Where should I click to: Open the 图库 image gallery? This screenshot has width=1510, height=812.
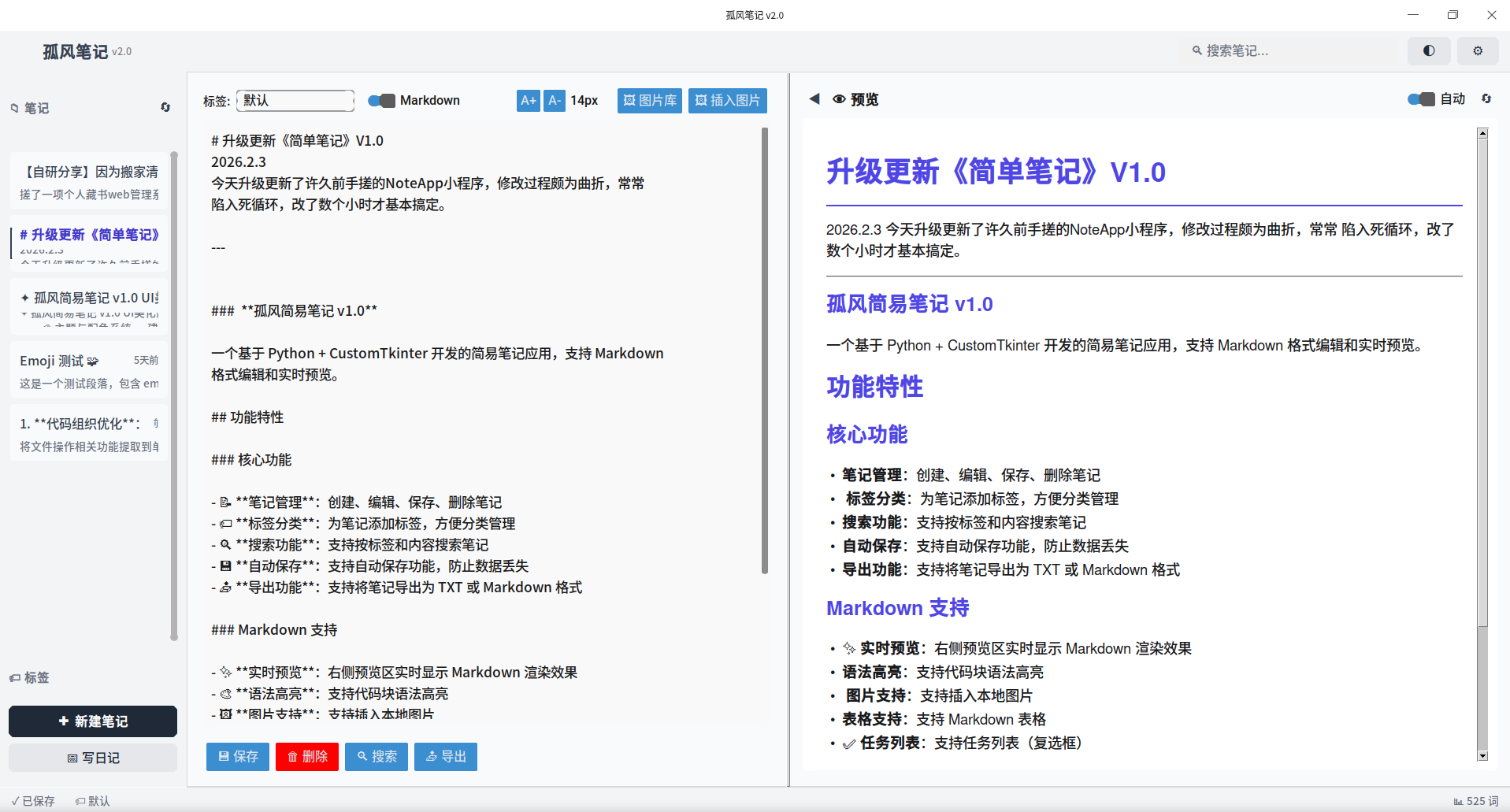pos(649,100)
